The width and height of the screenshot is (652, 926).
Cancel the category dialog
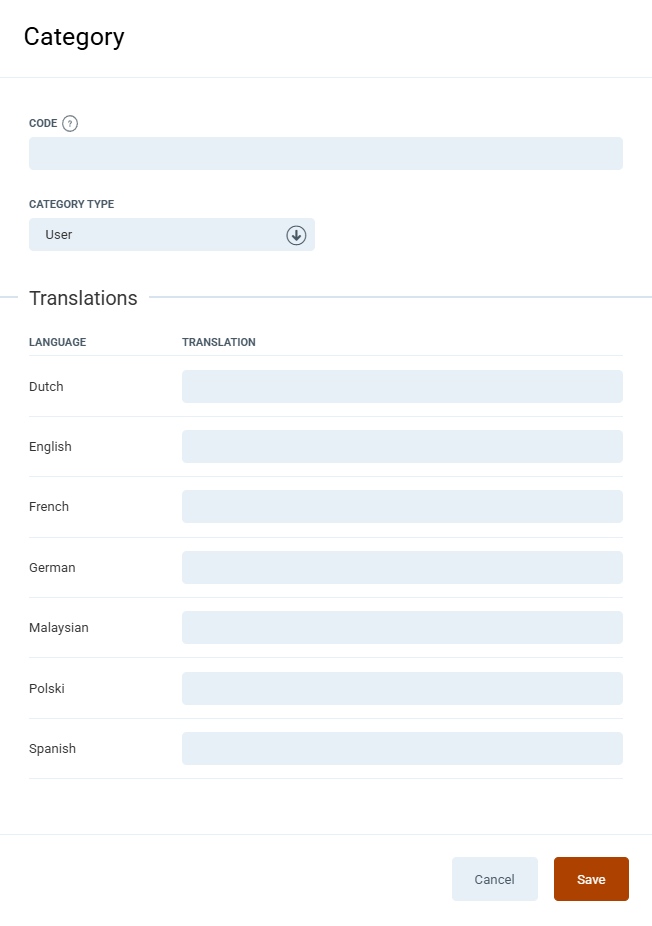(494, 880)
